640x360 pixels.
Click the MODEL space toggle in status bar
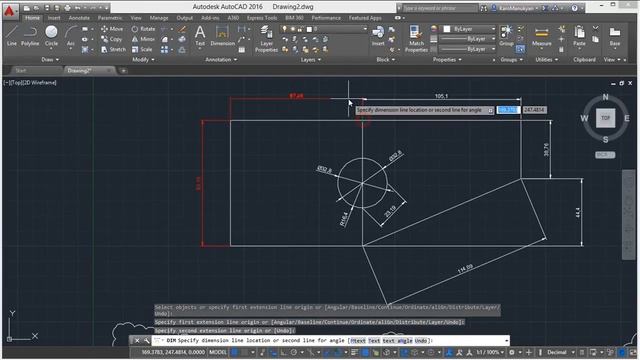pyautogui.click(x=218, y=352)
